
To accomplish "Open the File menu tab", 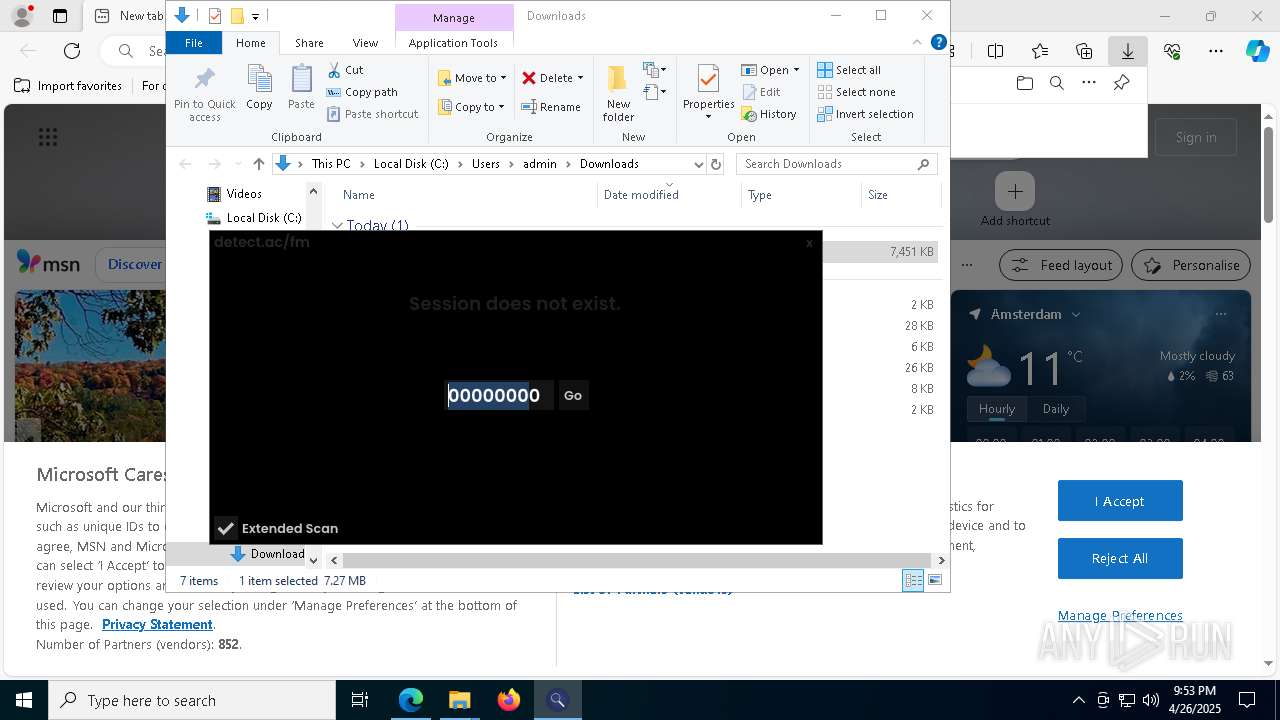I will click(194, 43).
